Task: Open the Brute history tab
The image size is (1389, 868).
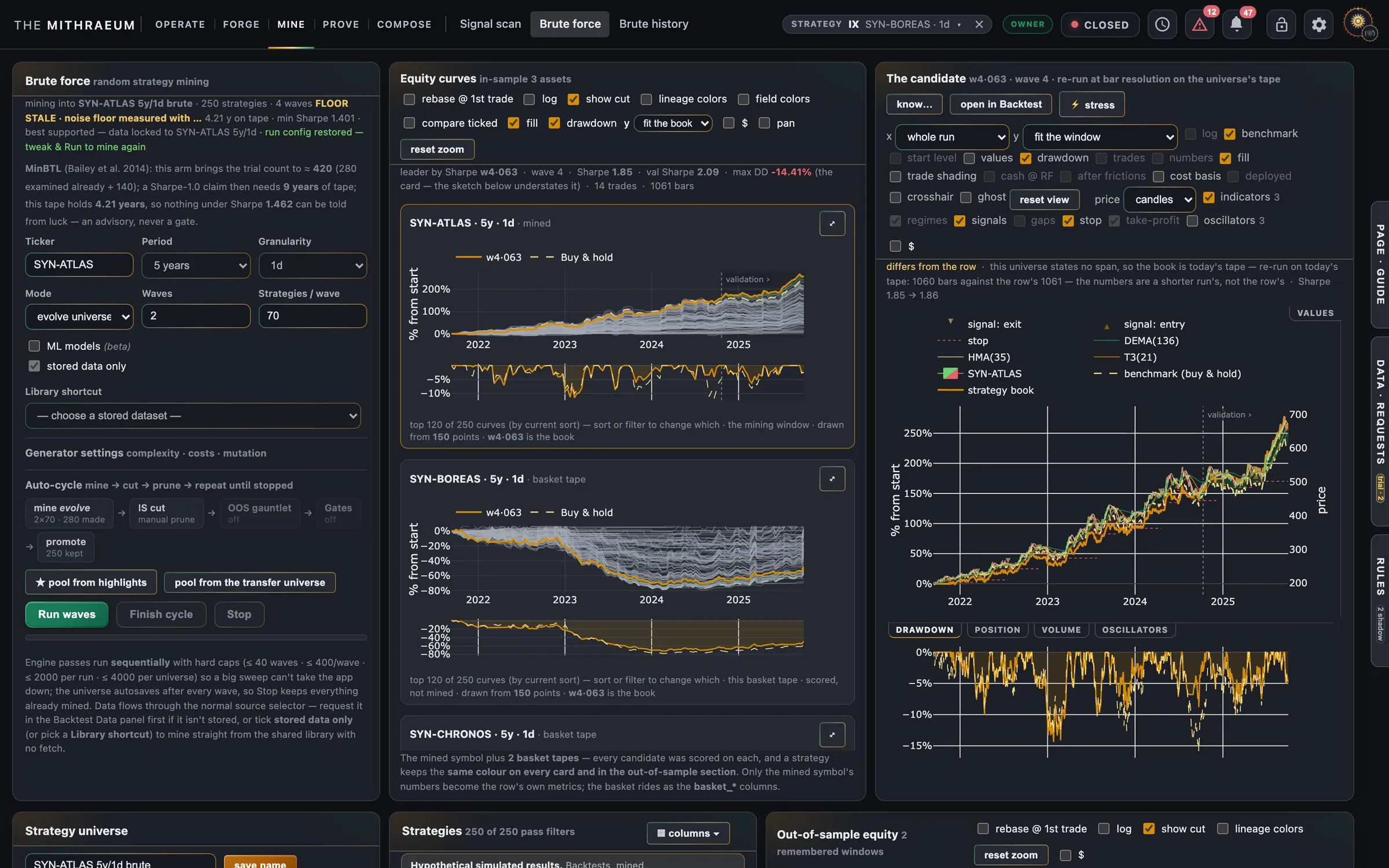Action: click(654, 24)
